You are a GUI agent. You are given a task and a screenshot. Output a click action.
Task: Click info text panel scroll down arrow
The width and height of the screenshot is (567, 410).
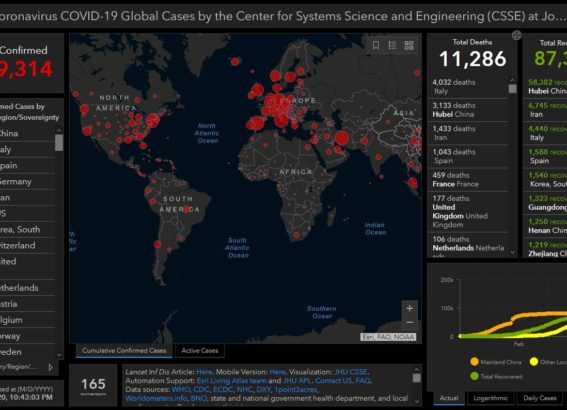pos(417,401)
